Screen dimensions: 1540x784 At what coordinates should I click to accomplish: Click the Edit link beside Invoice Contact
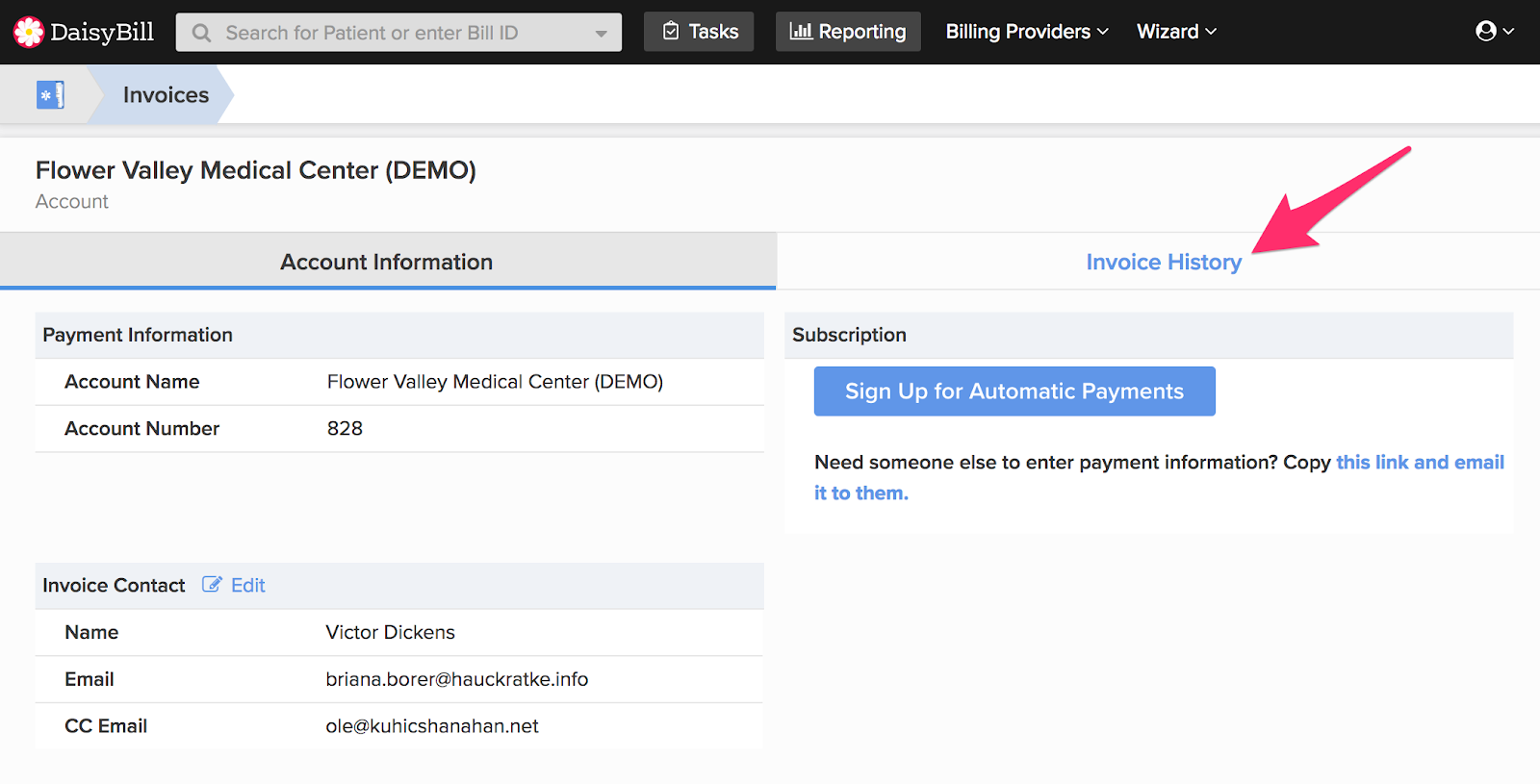click(248, 585)
